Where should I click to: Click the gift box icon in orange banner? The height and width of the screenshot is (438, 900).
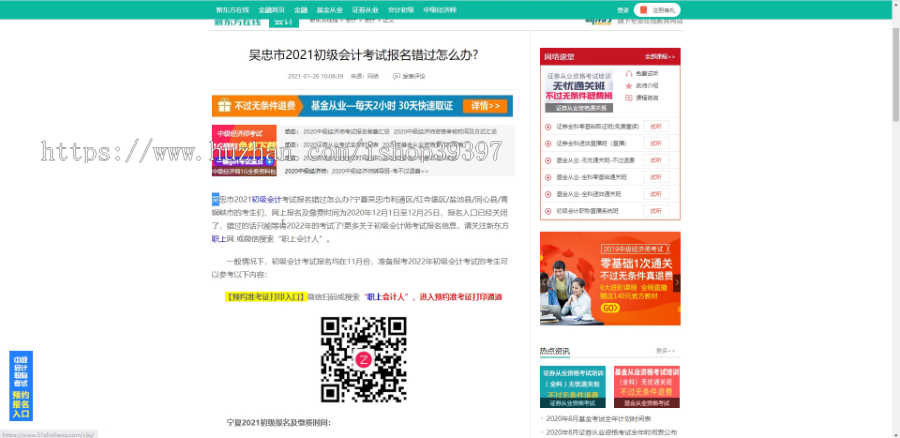[223, 106]
